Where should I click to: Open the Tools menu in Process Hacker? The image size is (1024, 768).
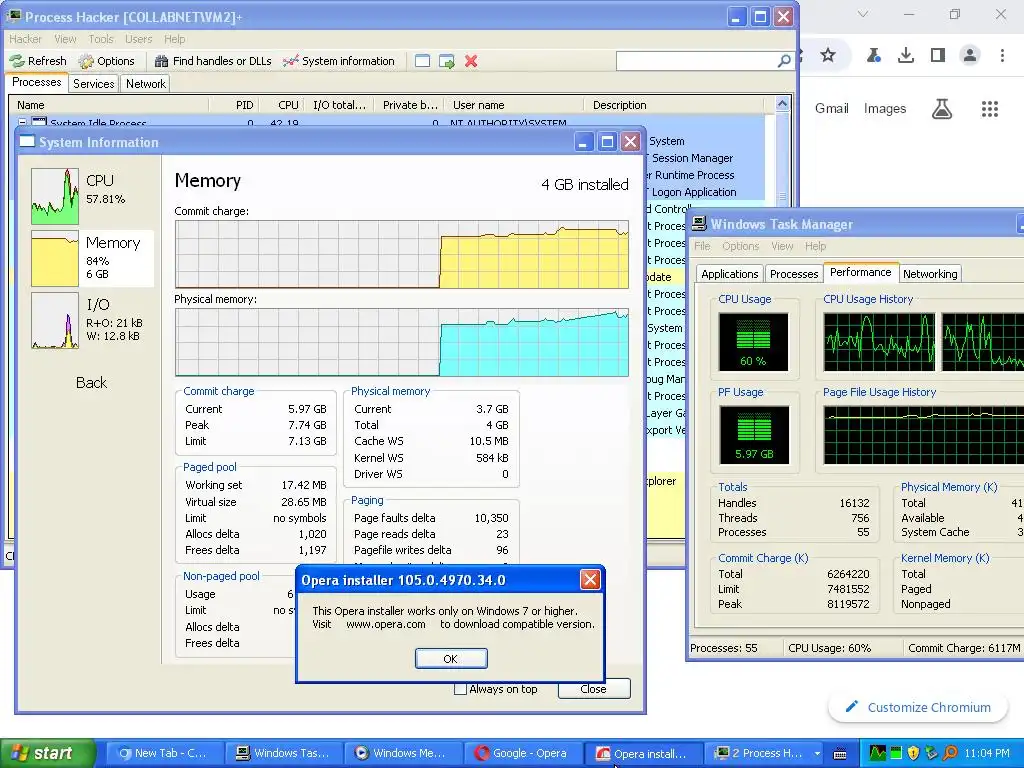(x=101, y=39)
